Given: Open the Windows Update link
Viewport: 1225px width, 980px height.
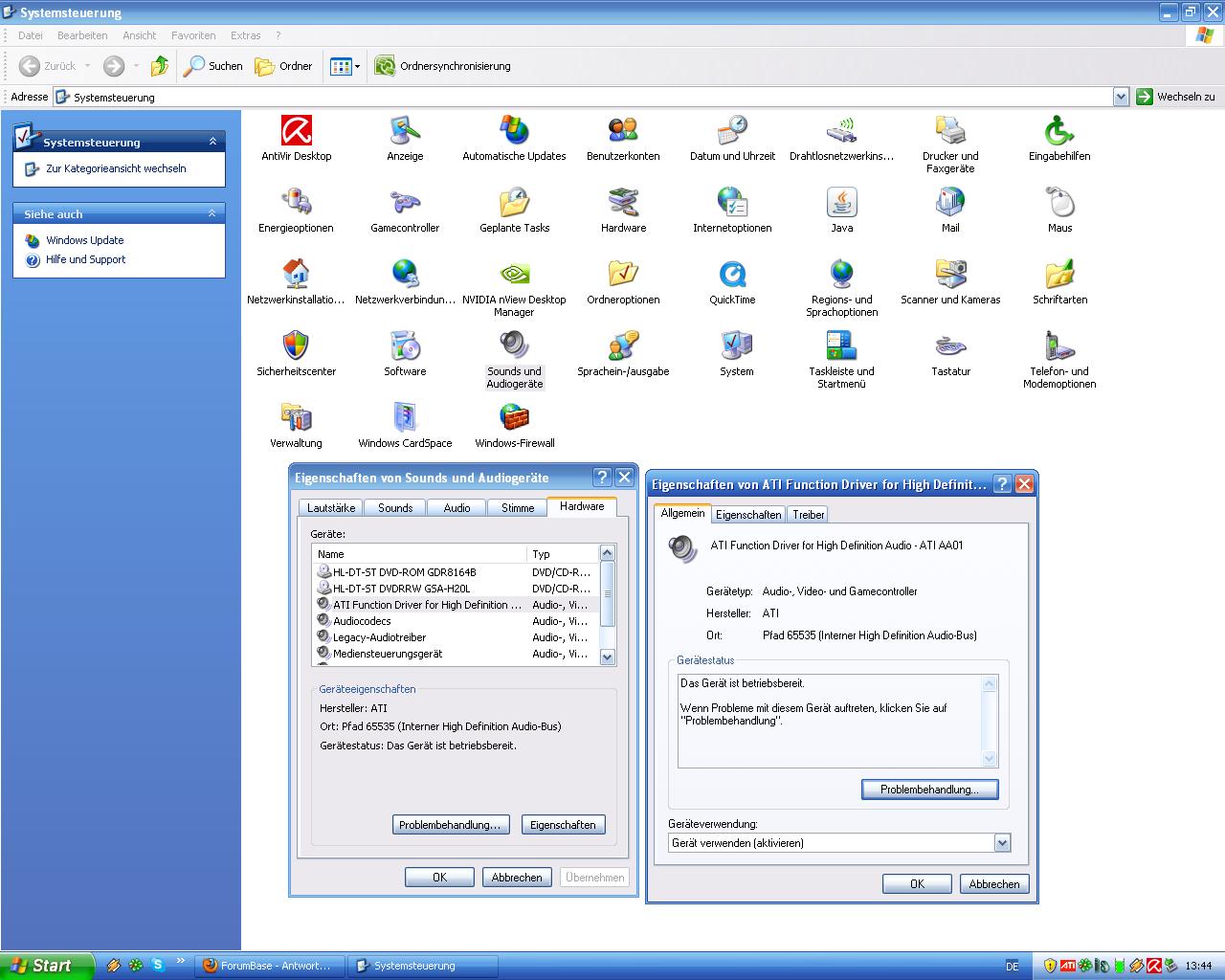Looking at the screenshot, I should coord(85,240).
